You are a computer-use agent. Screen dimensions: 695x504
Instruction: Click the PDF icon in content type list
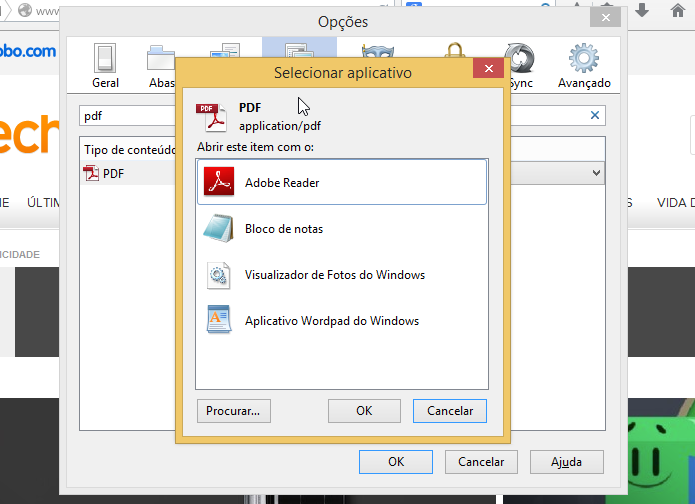(91, 173)
